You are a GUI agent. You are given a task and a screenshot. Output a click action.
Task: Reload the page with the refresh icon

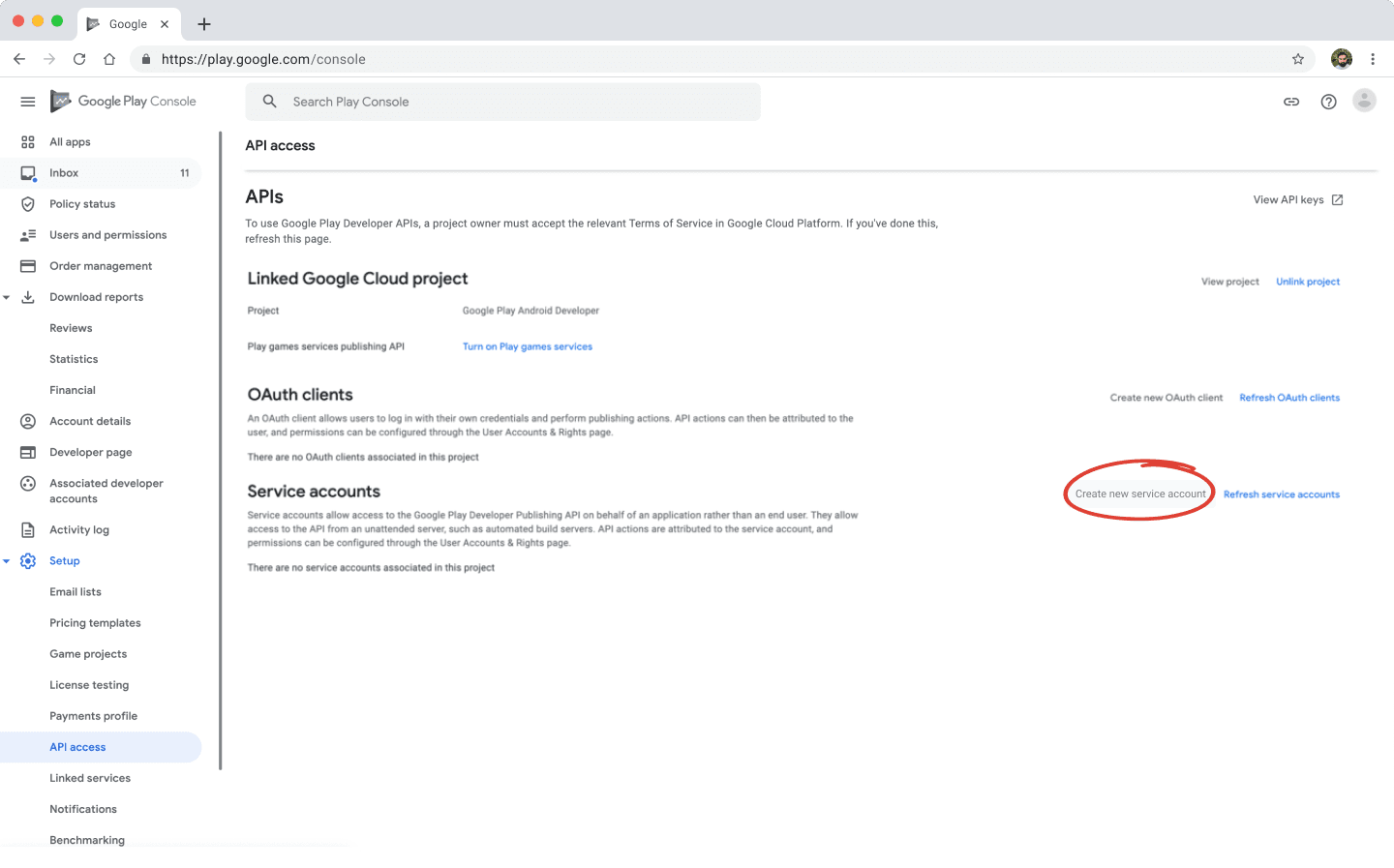click(x=79, y=59)
